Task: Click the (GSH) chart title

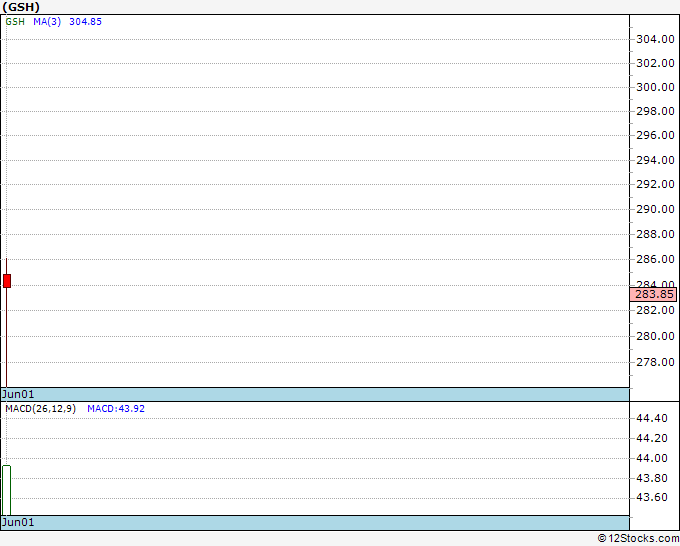Action: 21,7
